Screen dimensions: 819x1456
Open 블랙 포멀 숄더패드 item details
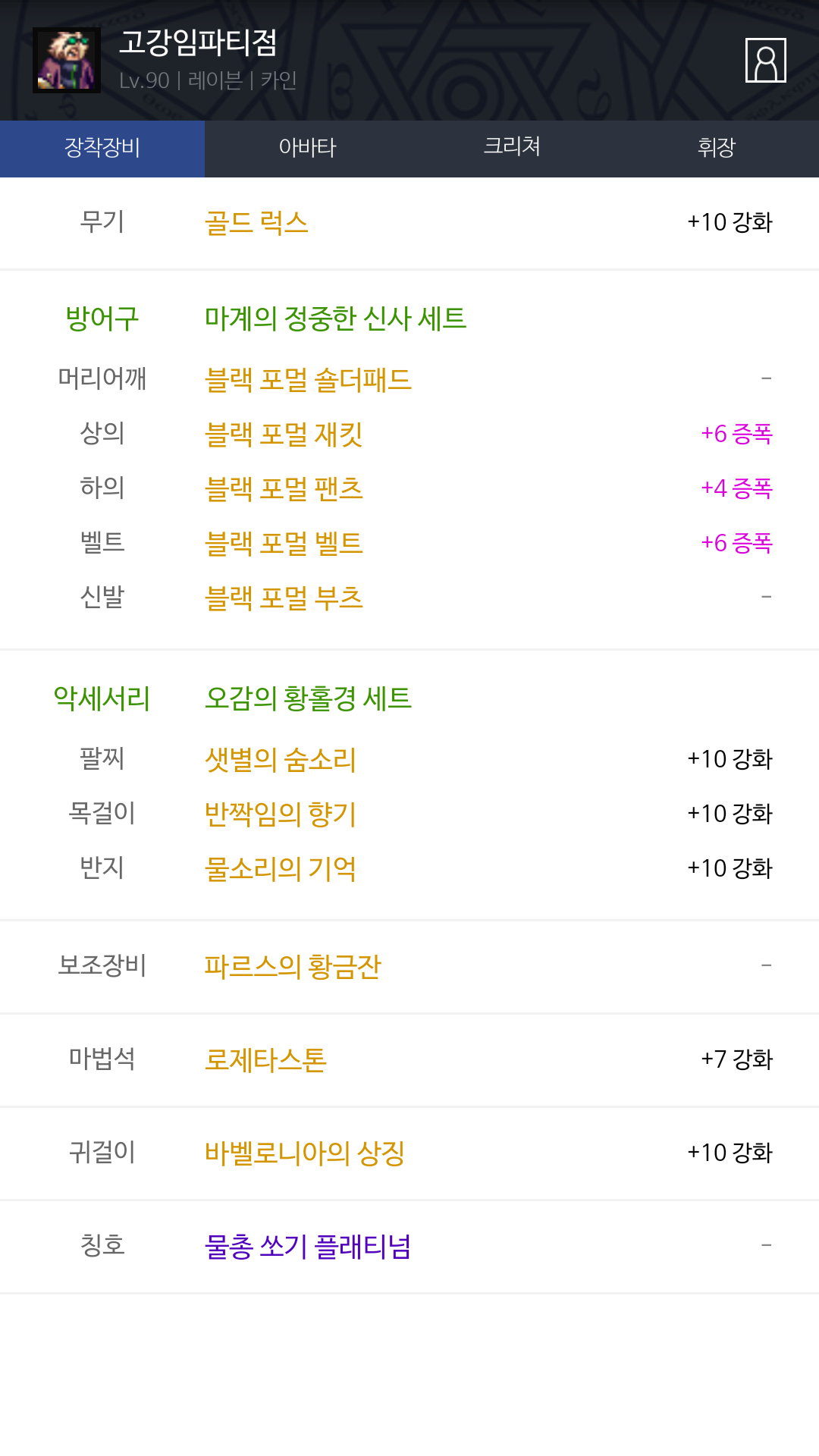click(x=308, y=379)
